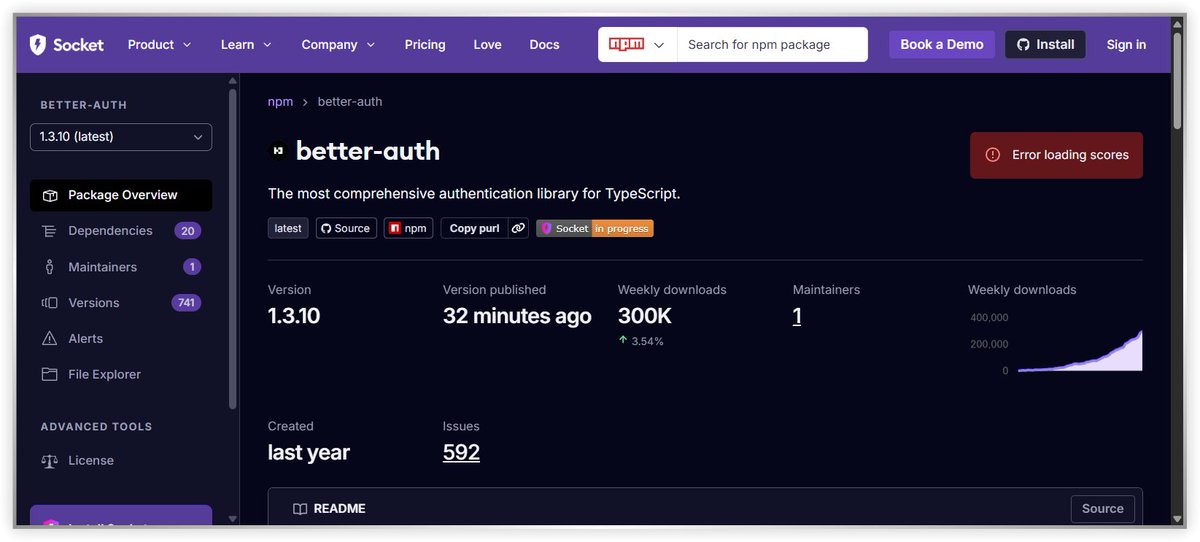Image resolution: width=1200 pixels, height=542 pixels.
Task: Click the GitHub icon in Install button
Action: pos(1023,44)
